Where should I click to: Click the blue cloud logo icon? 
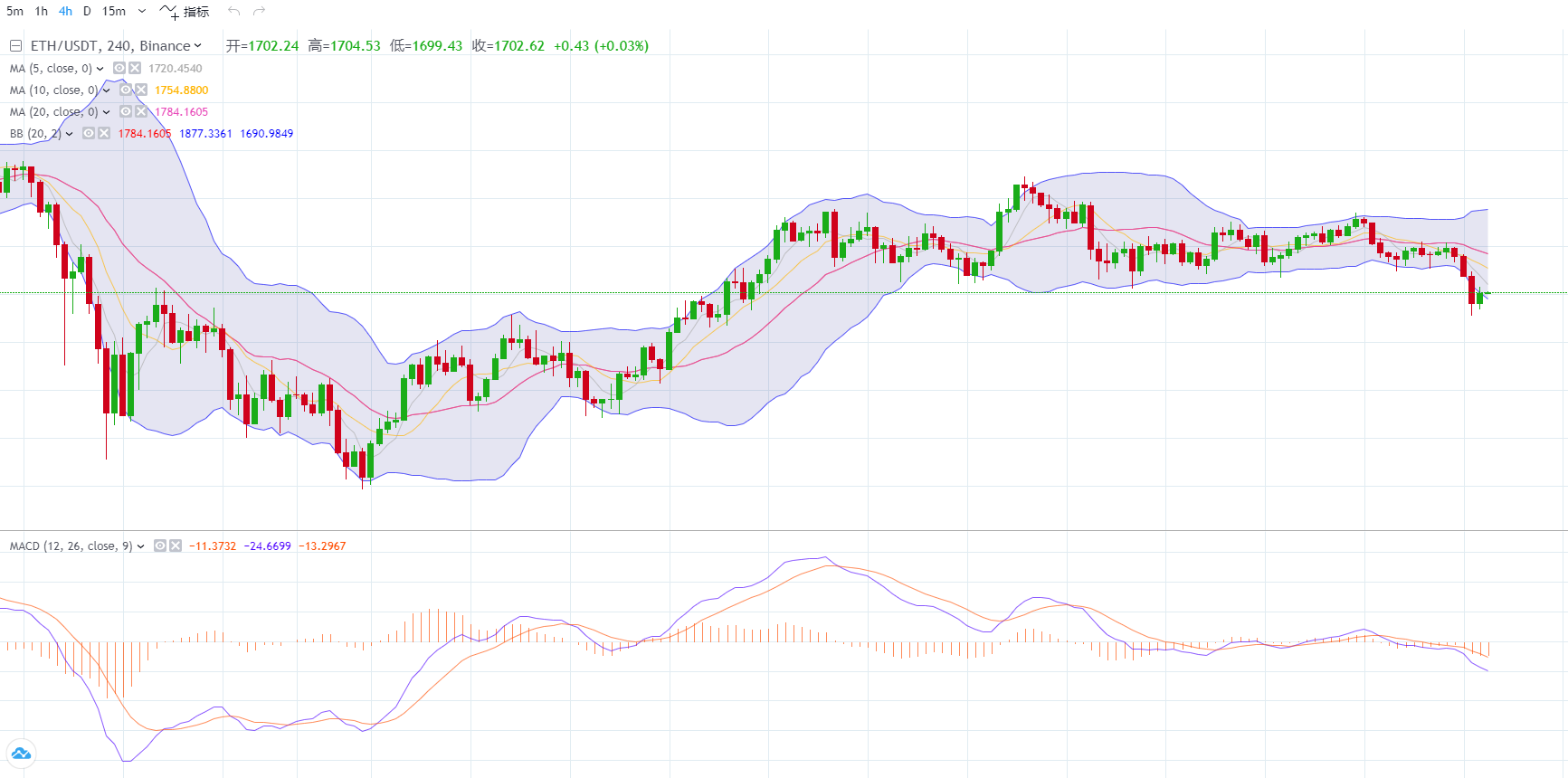pyautogui.click(x=21, y=753)
